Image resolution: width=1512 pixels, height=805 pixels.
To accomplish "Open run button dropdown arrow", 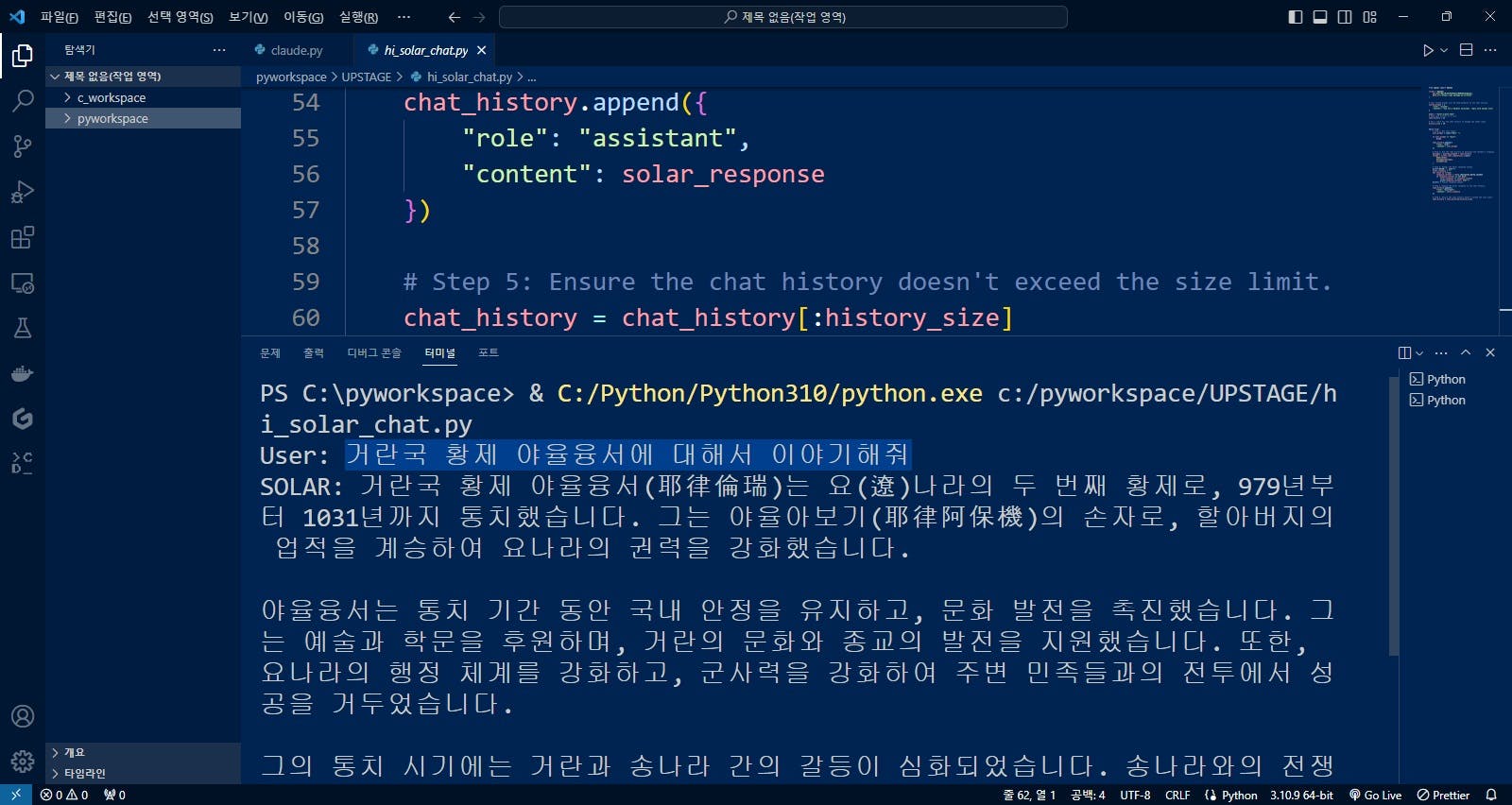I will click(x=1444, y=50).
